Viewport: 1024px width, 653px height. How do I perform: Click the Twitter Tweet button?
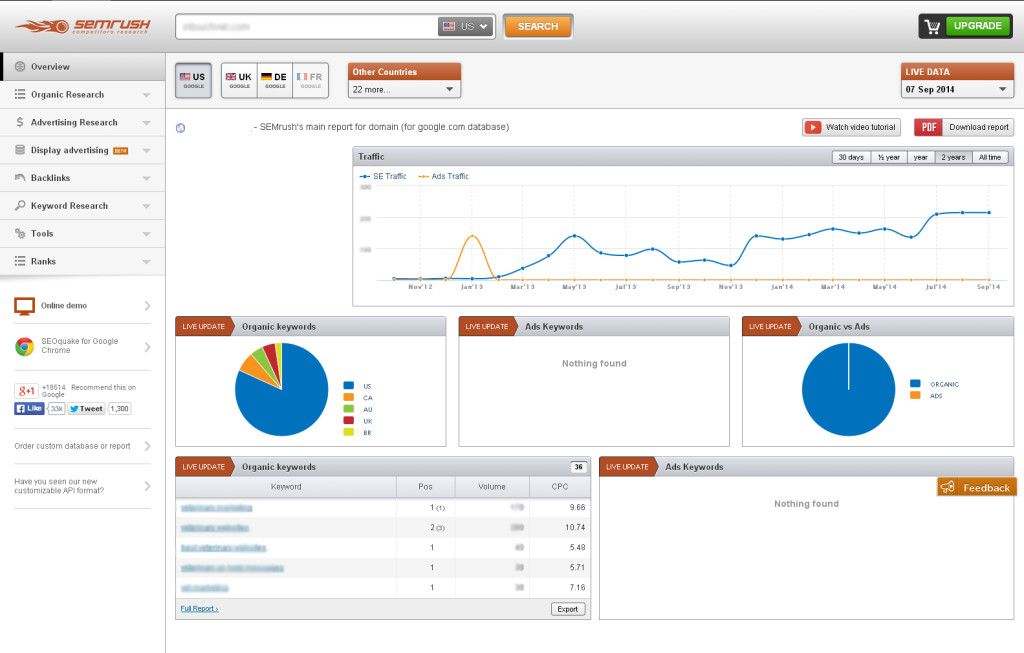[x=86, y=409]
